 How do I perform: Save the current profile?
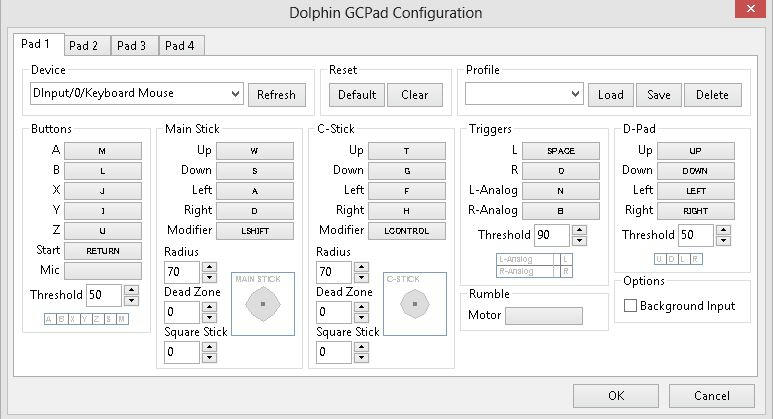659,95
